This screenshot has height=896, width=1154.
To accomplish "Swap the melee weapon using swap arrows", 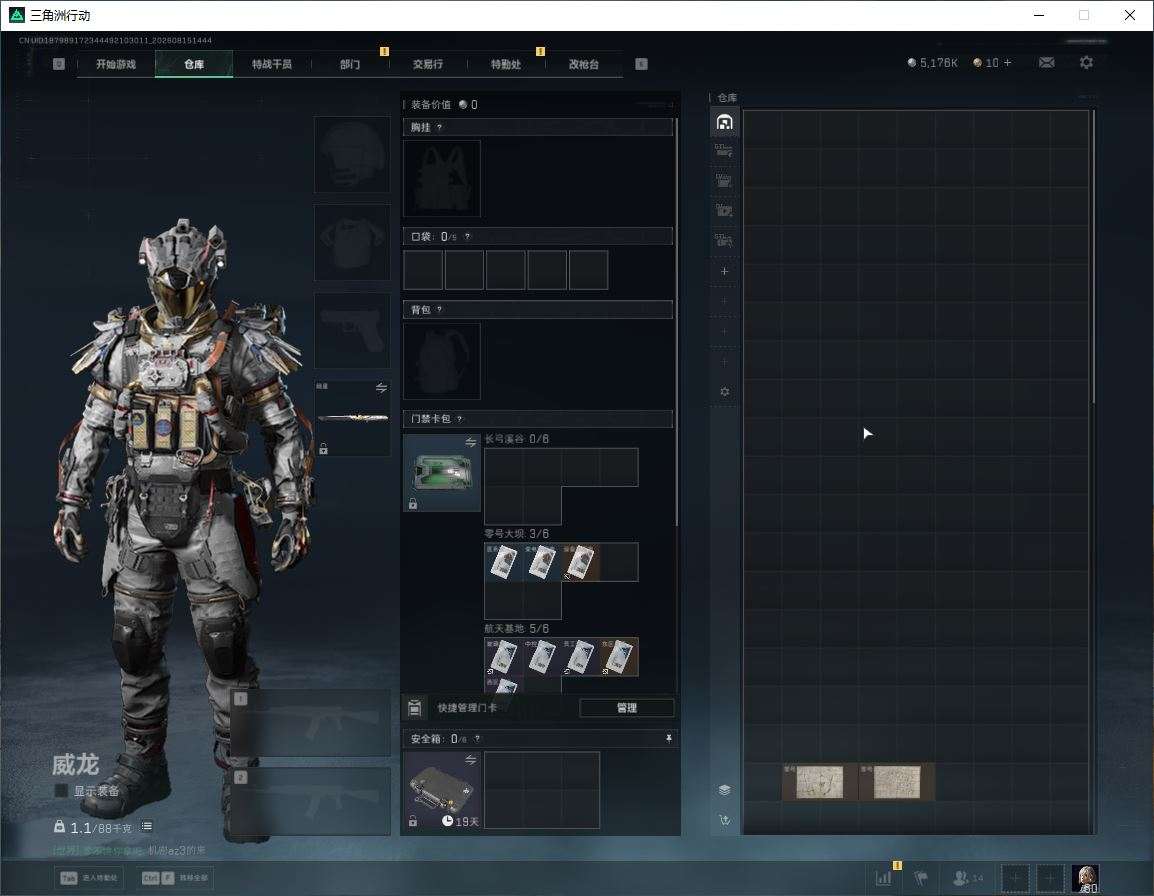I will (x=381, y=388).
